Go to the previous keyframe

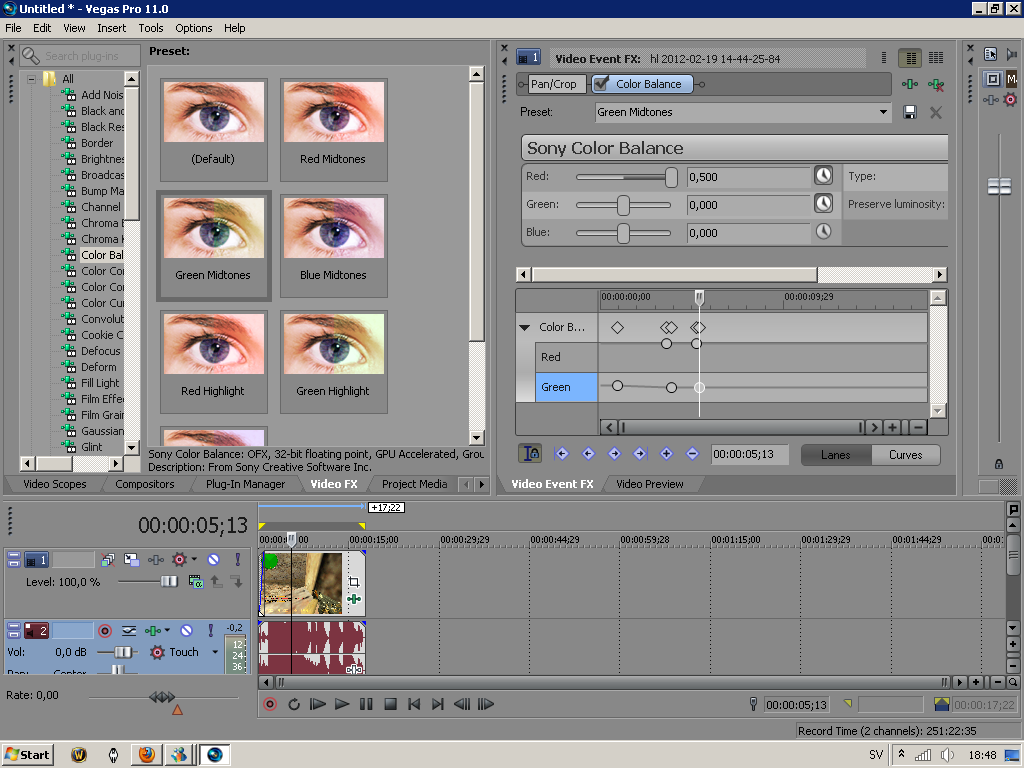tap(588, 453)
